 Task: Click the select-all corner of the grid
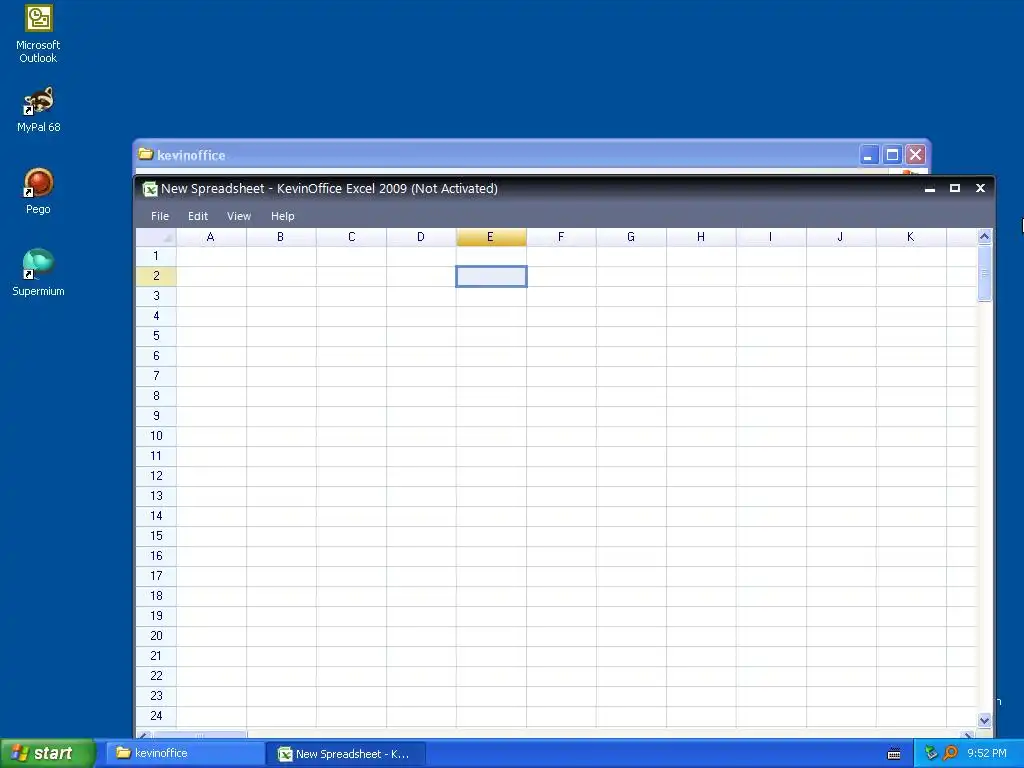[156, 237]
